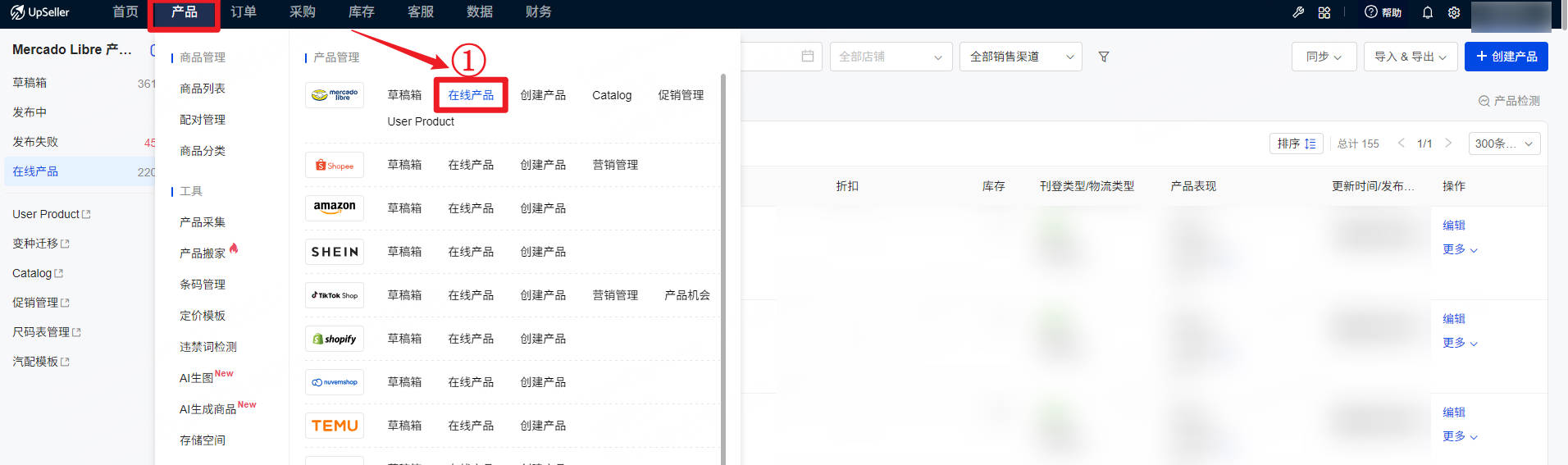Image resolution: width=1568 pixels, height=465 pixels.
Task: Click the filter funnel icon
Action: pos(1104,57)
